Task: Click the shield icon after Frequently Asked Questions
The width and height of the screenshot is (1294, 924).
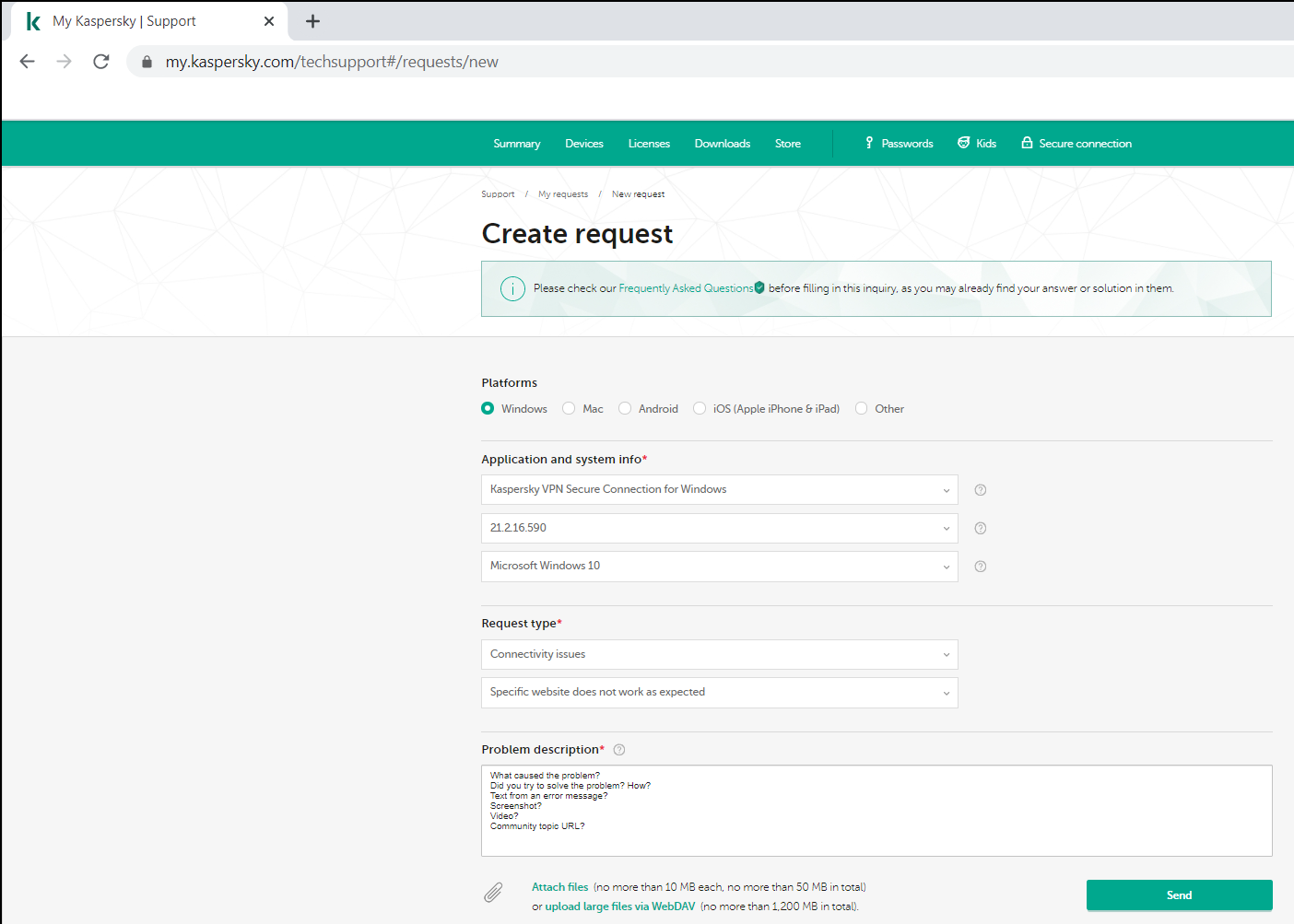Action: coord(759,287)
